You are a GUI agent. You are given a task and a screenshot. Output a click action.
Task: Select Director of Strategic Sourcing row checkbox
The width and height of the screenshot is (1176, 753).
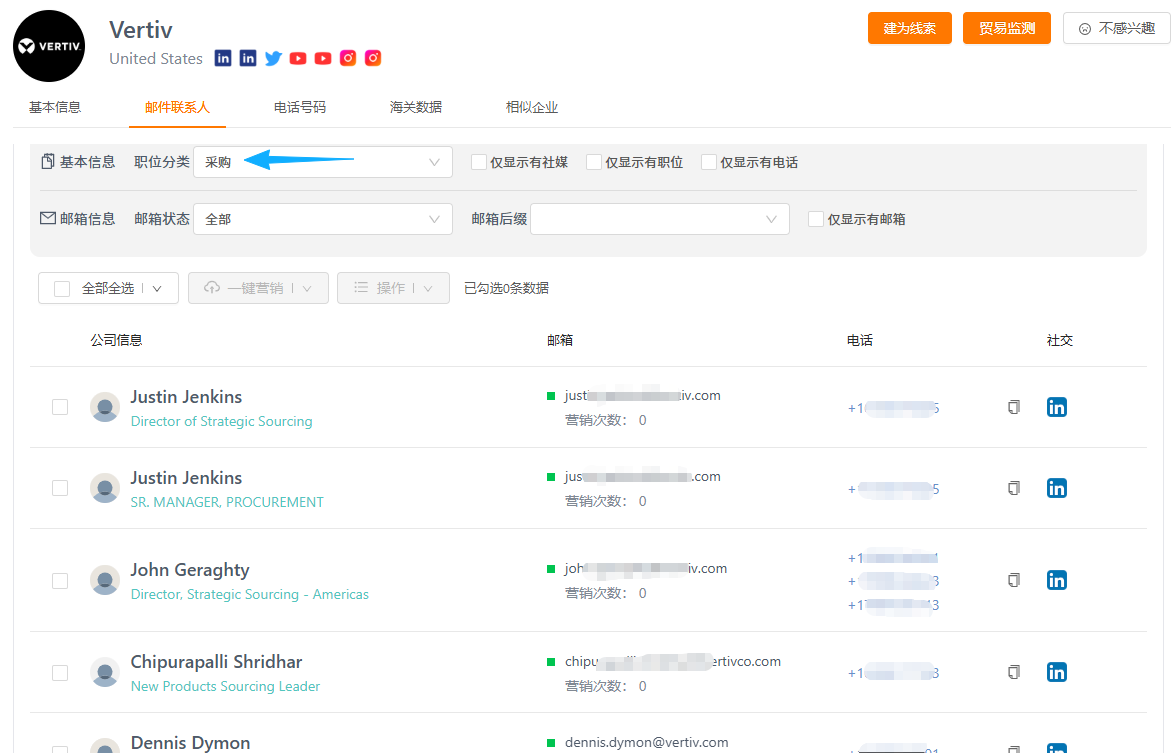[x=60, y=407]
